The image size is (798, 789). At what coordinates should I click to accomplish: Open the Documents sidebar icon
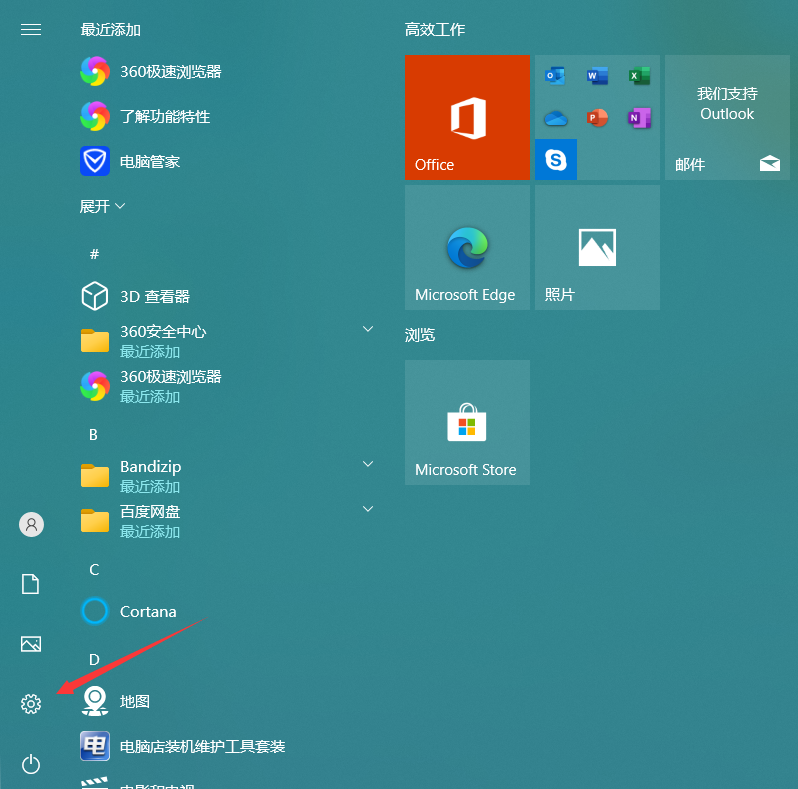31,584
